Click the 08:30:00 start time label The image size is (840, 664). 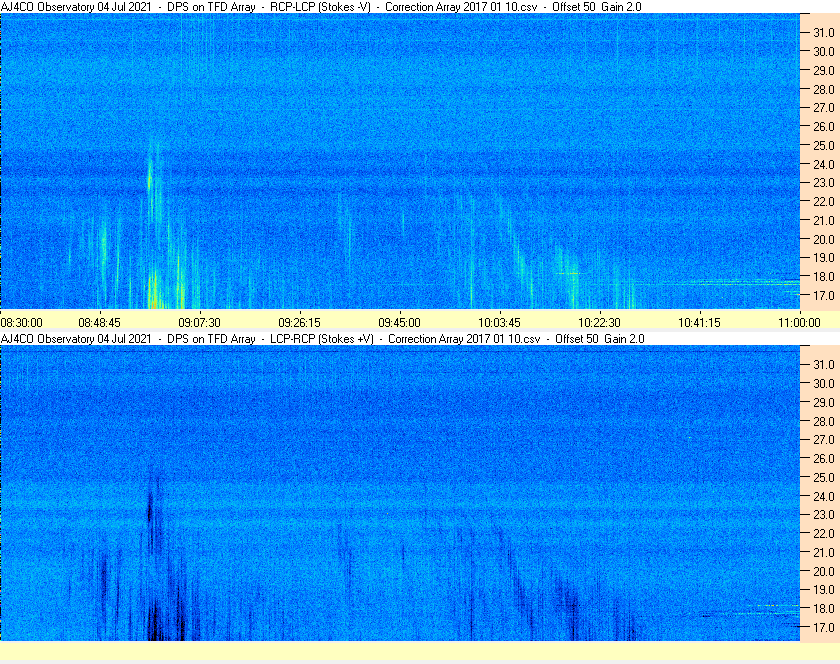22,322
